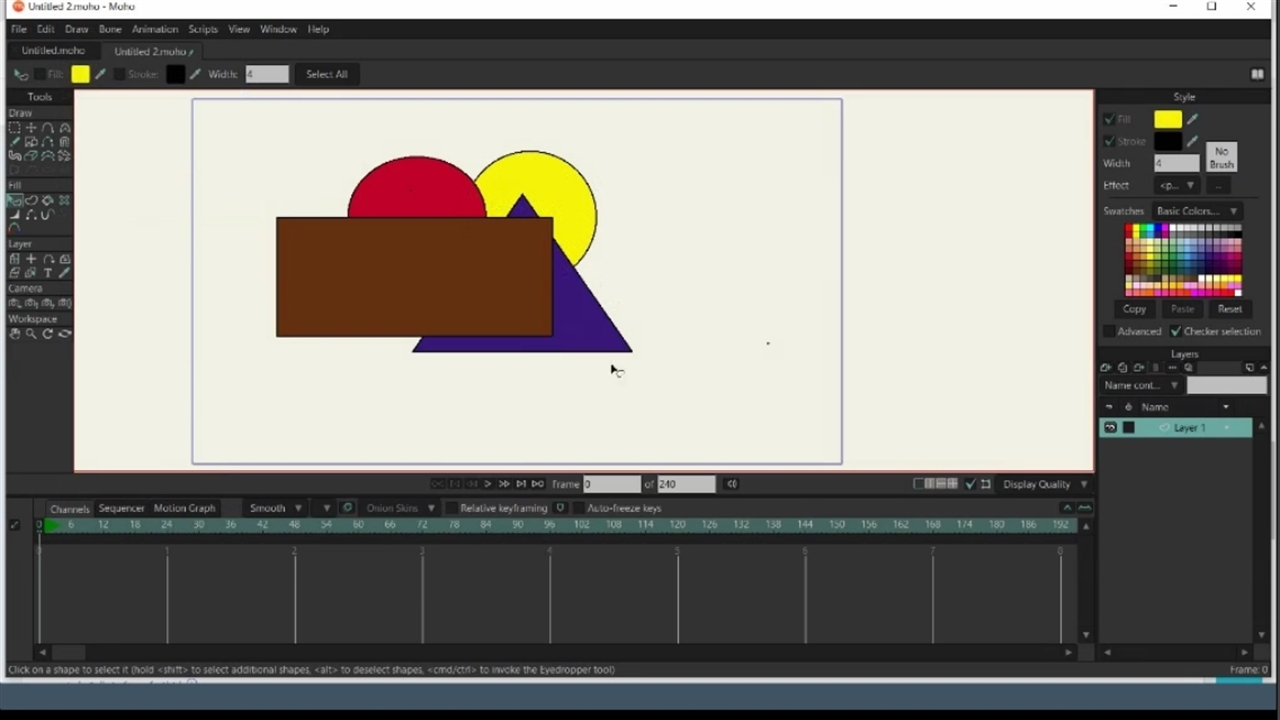
Task: Select the Freehand drawing tool
Action: (14, 142)
